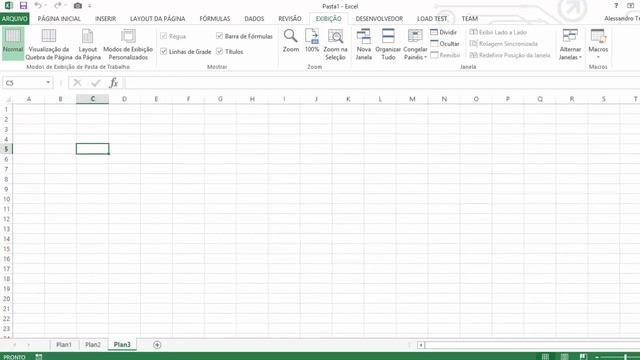Click Rolagem Sincronizada option
This screenshot has width=640, height=360.
(503, 43)
